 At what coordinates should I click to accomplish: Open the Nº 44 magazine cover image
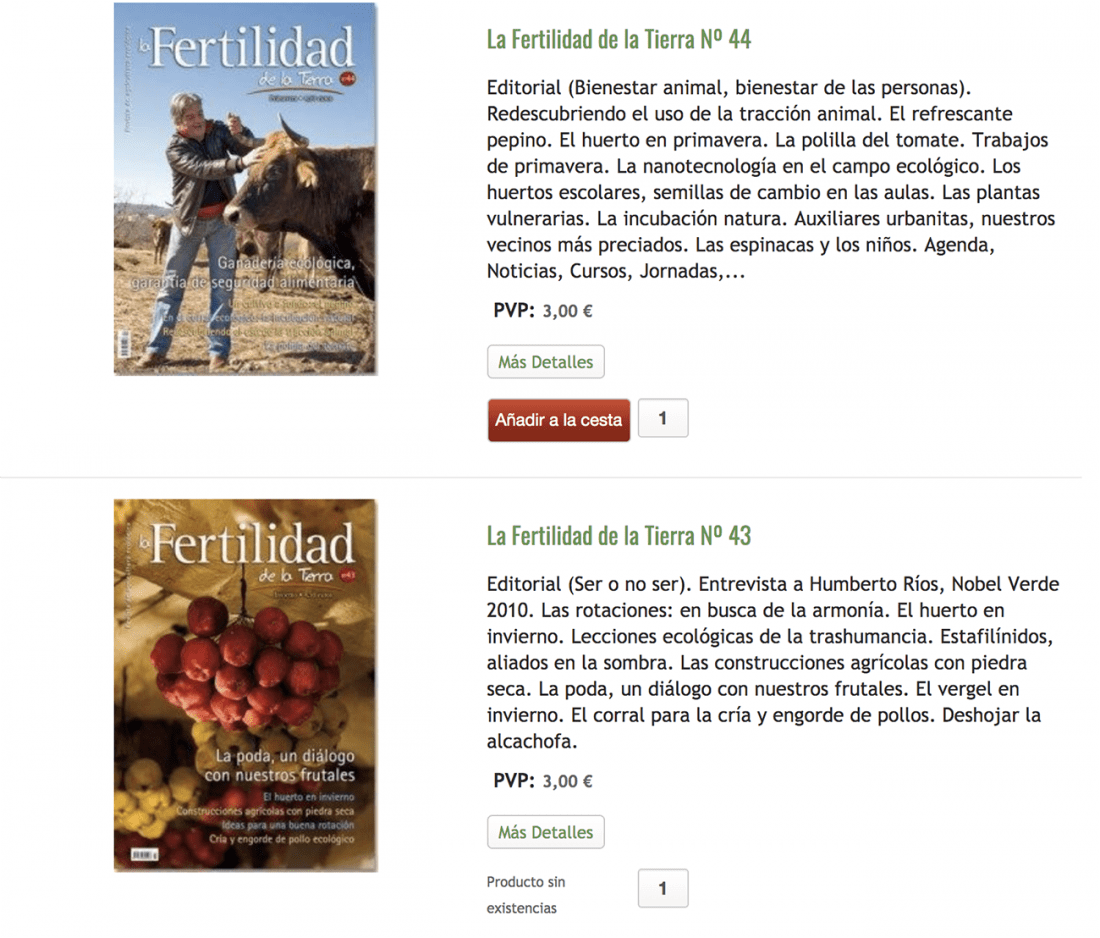click(x=246, y=189)
